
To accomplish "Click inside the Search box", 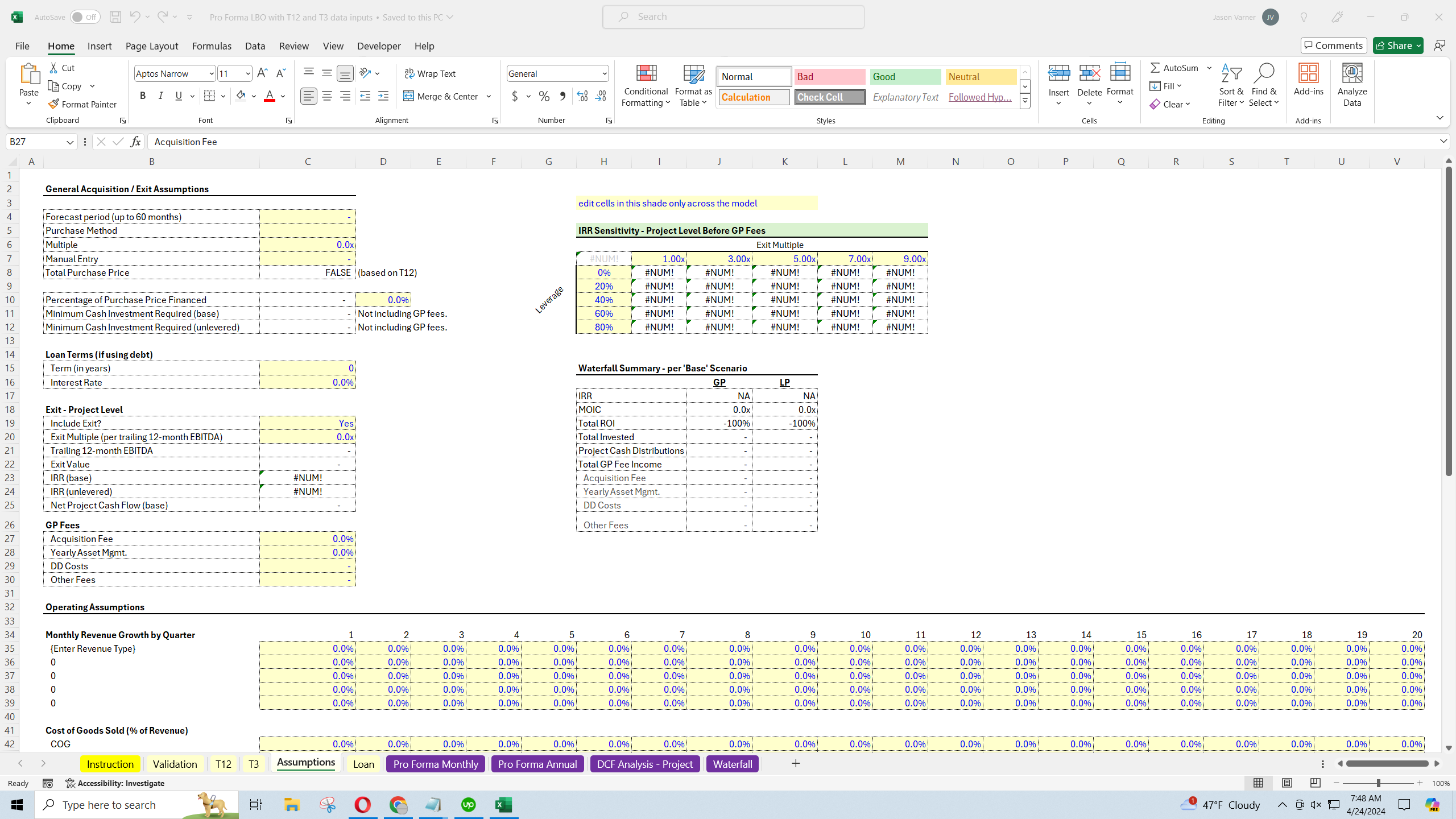I will pyautogui.click(x=733, y=16).
